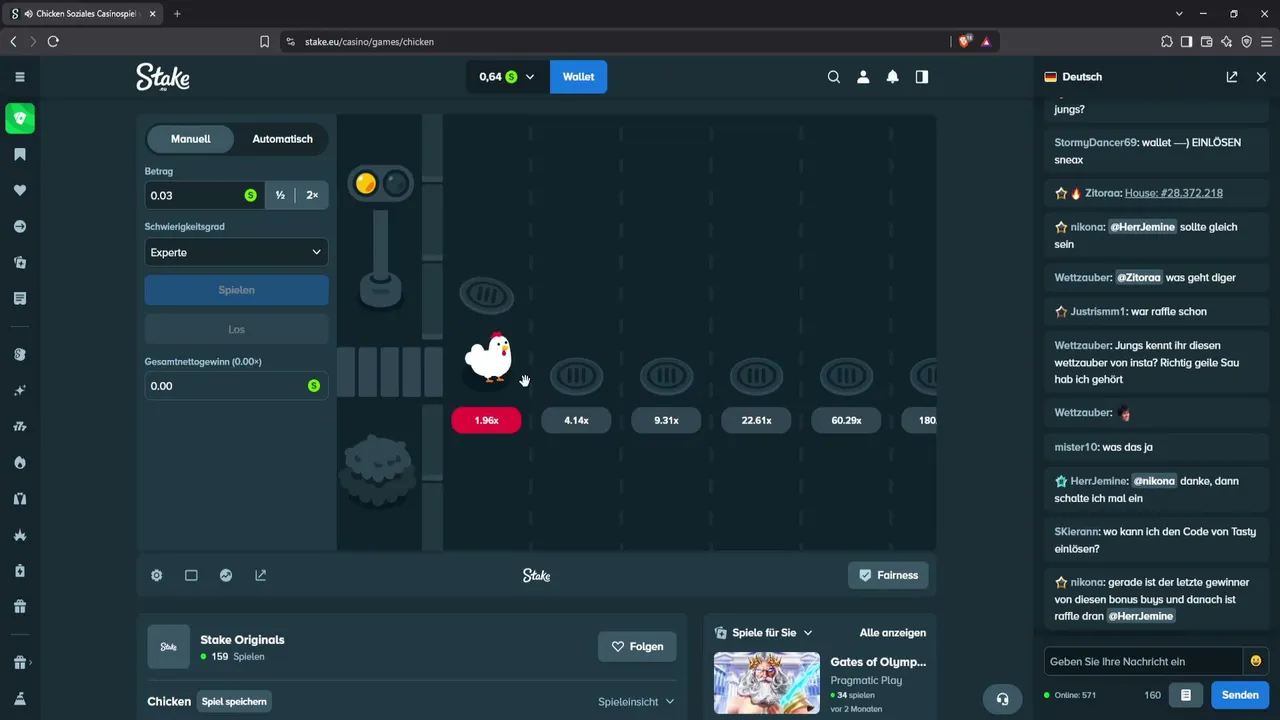The image size is (1280, 720).
Task: Open the Wallet
Action: point(578,77)
